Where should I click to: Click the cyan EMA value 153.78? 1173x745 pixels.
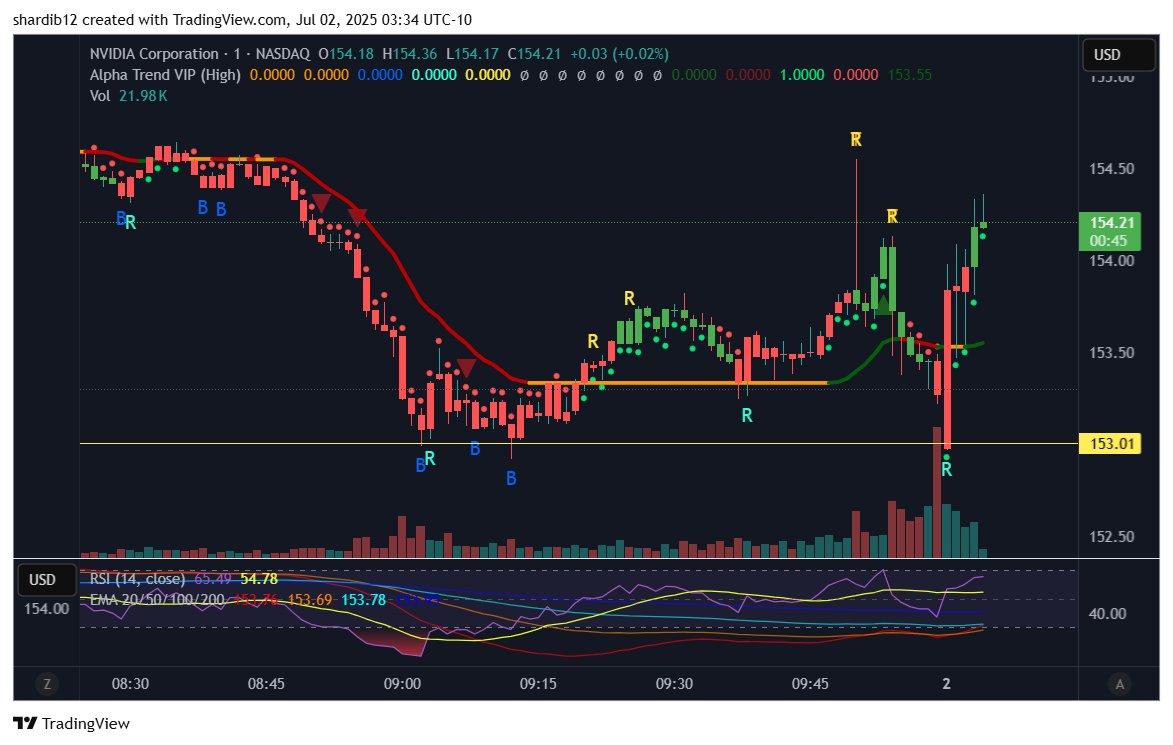point(364,600)
